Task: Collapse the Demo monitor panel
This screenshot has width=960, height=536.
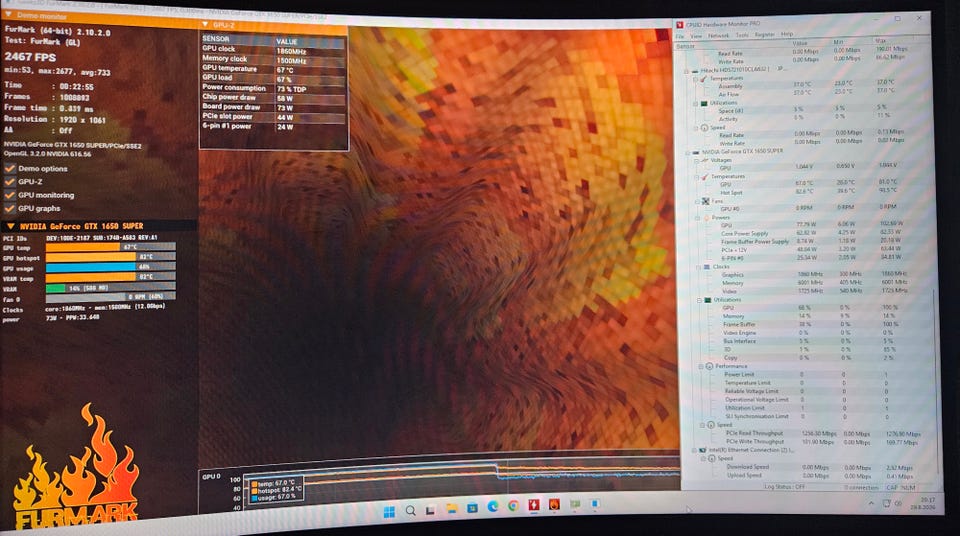Action: click(9, 13)
